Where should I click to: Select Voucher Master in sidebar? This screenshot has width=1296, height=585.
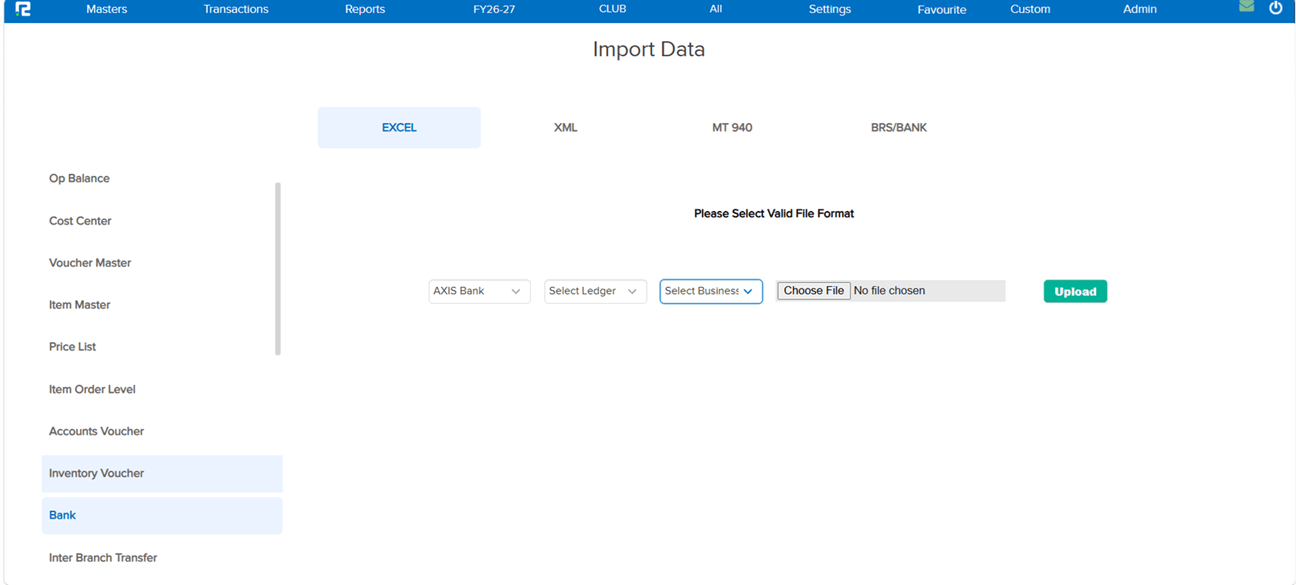(90, 263)
